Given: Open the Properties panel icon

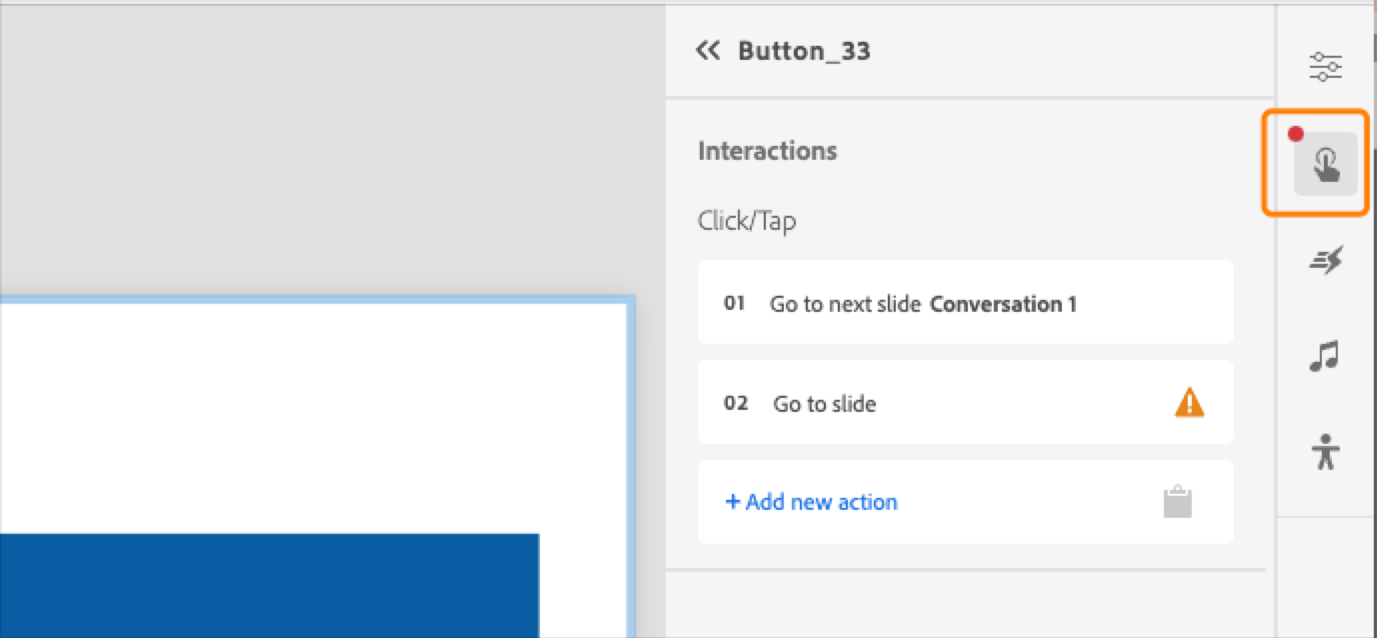Looking at the screenshot, I should tap(1324, 66).
